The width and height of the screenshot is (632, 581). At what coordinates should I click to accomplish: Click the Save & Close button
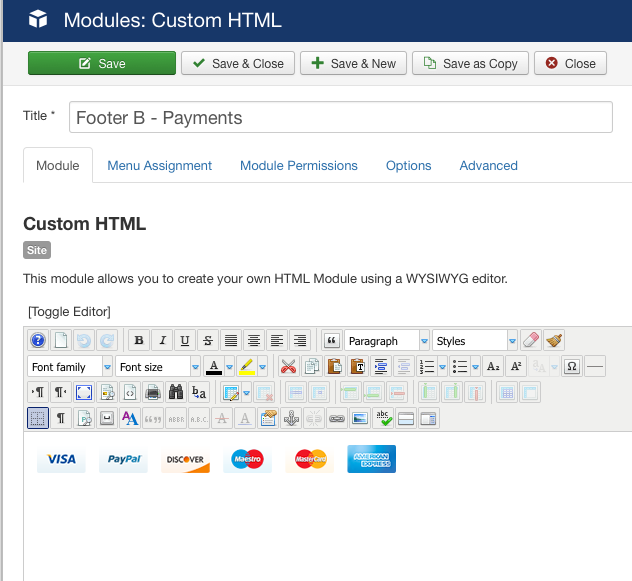click(x=238, y=63)
